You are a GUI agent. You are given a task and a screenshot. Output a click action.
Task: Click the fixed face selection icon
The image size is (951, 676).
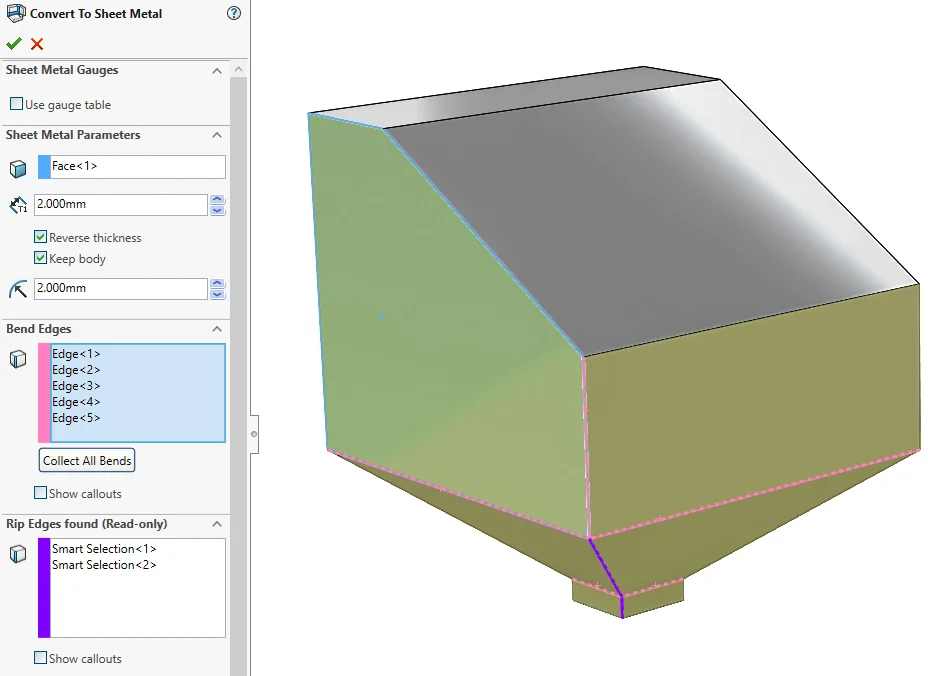click(18, 168)
